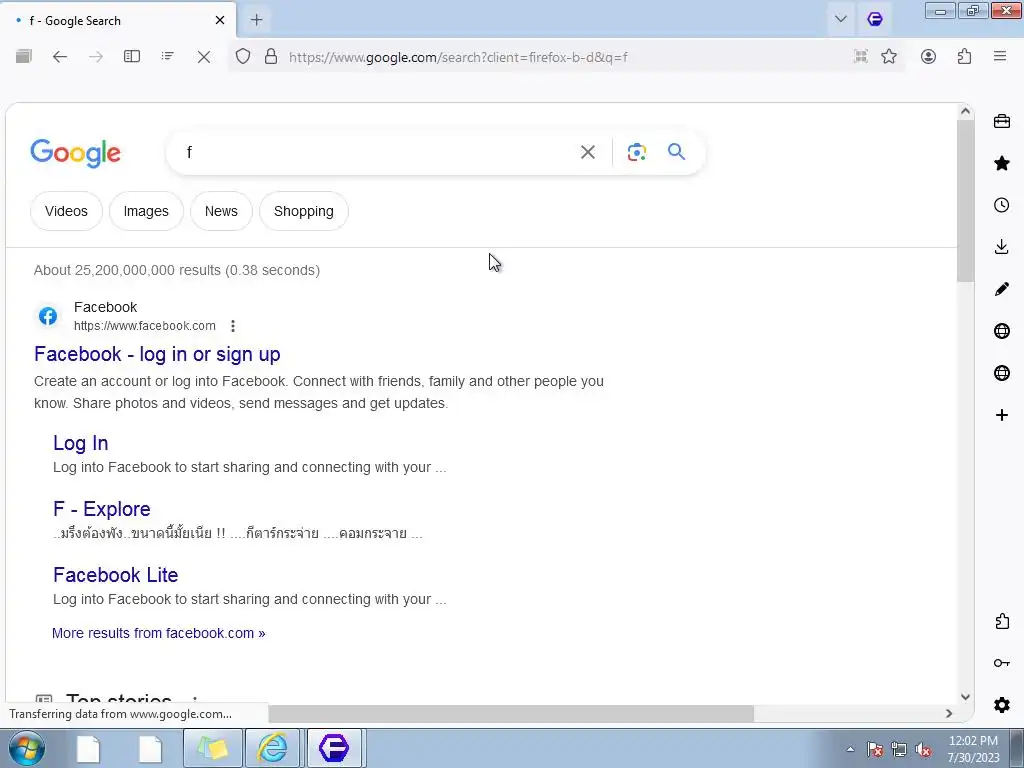Viewport: 1024px width, 768px height.
Task: Select the Videos filter
Action: click(67, 211)
